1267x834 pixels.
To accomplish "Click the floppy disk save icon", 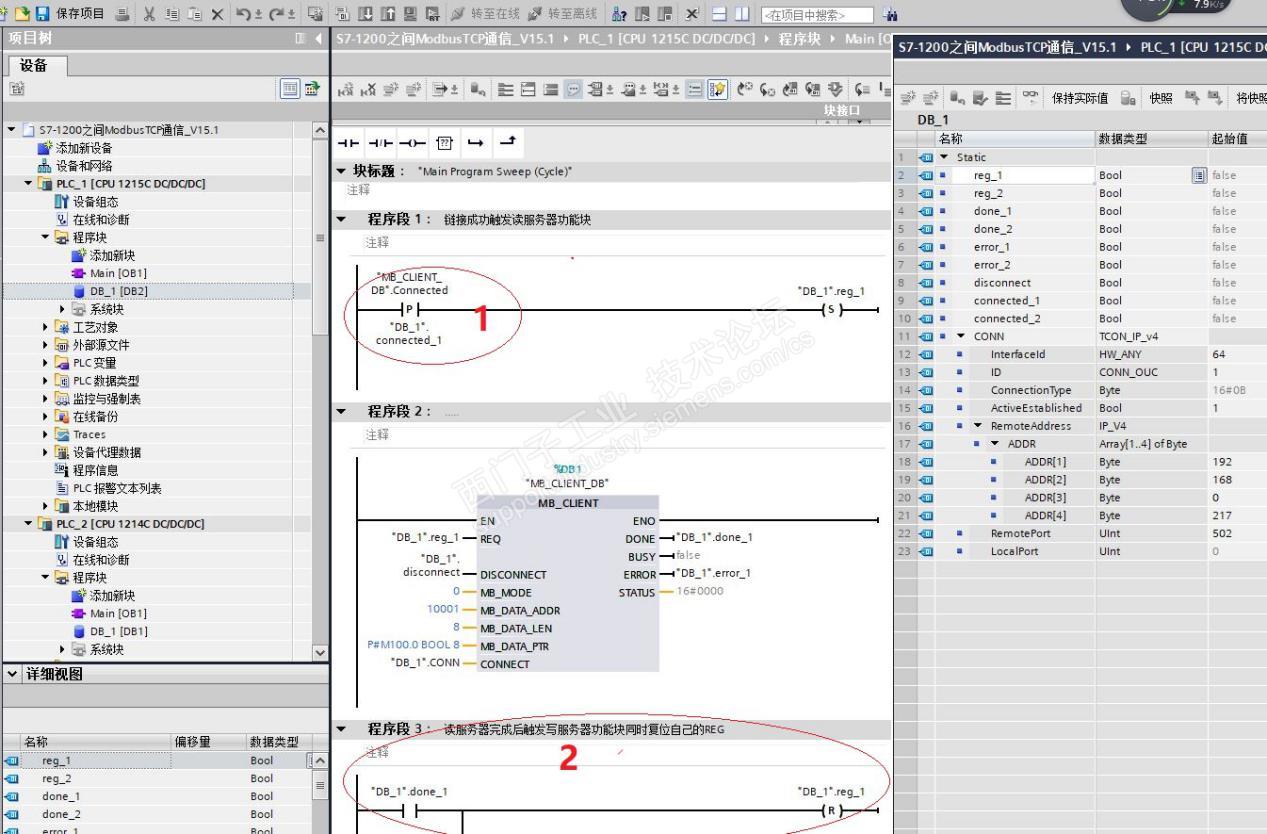I will [43, 13].
